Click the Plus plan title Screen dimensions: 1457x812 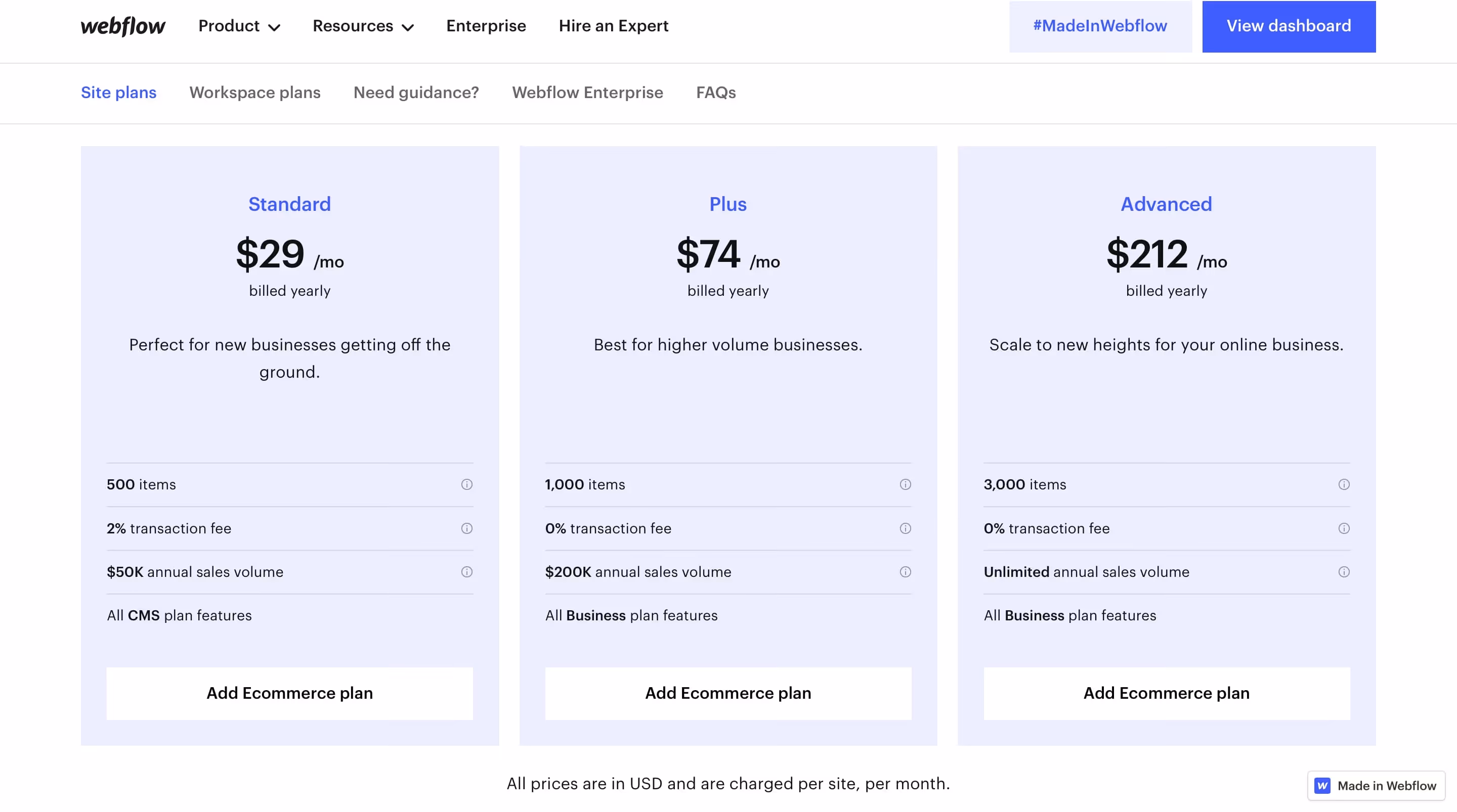(728, 204)
